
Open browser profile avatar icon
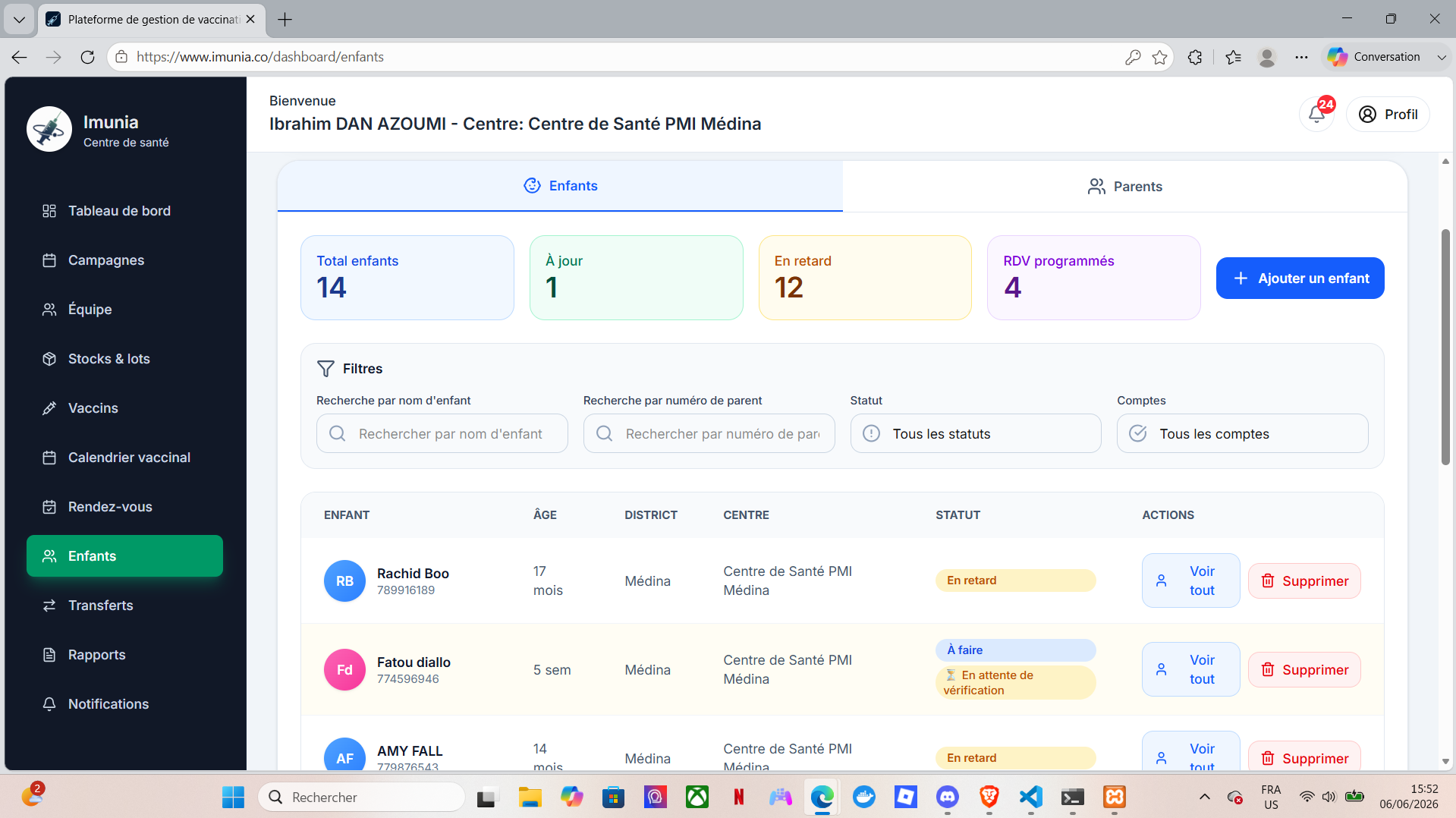click(1266, 57)
